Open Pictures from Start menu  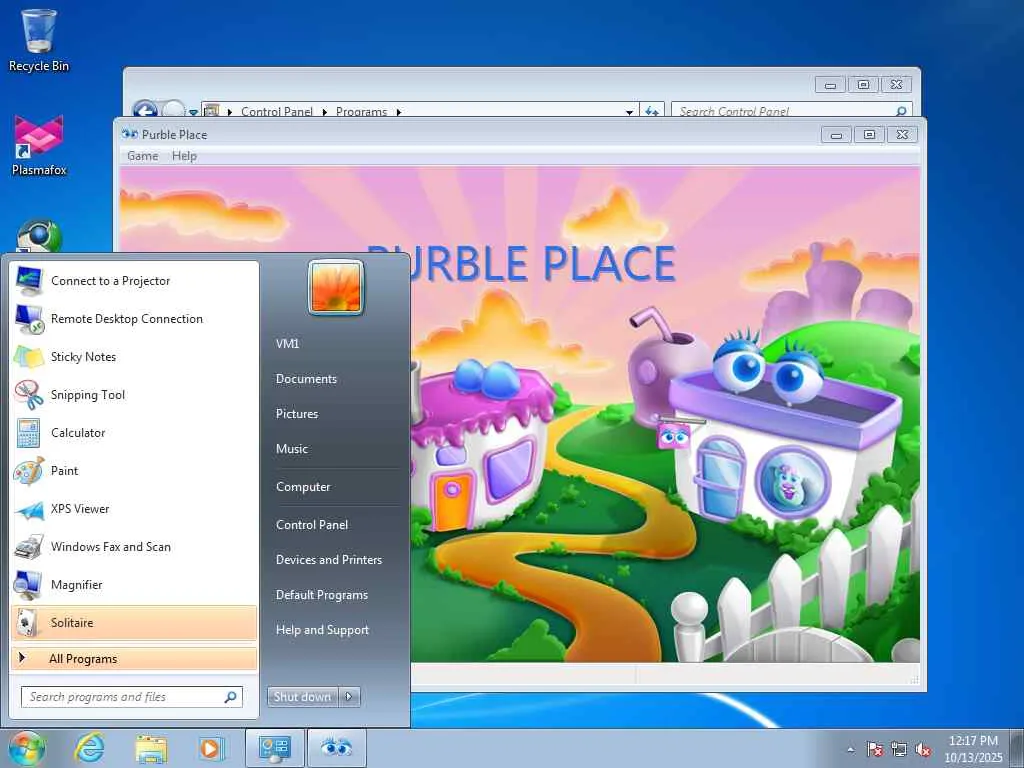click(297, 414)
